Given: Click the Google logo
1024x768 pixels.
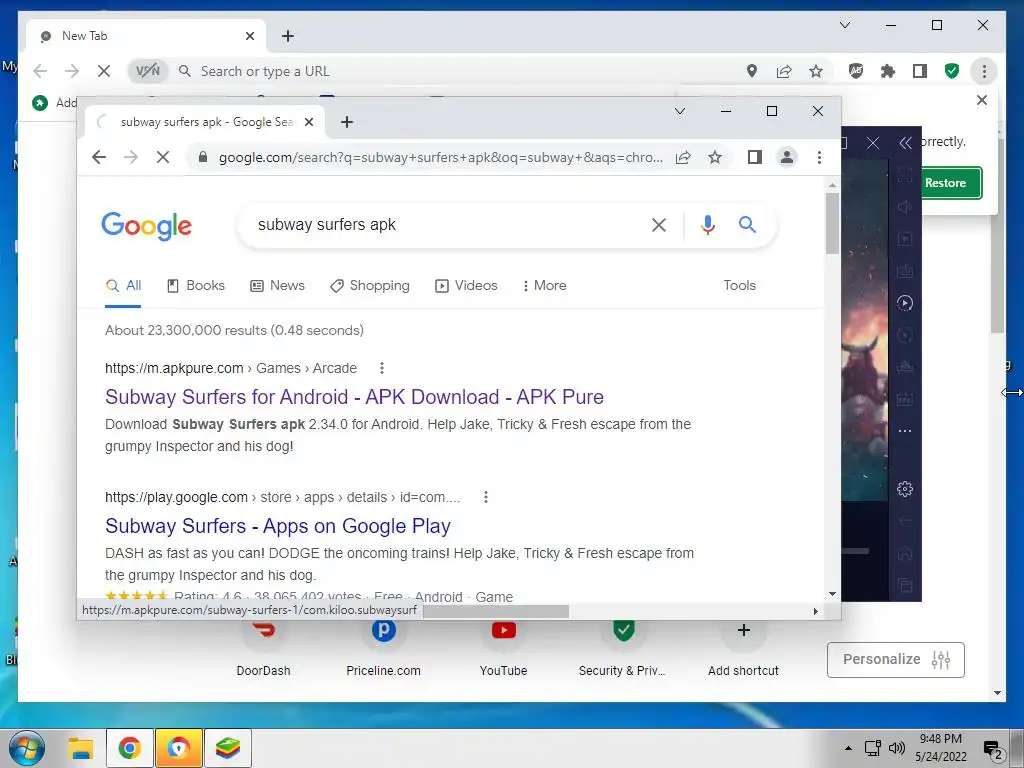Looking at the screenshot, I should [x=146, y=226].
